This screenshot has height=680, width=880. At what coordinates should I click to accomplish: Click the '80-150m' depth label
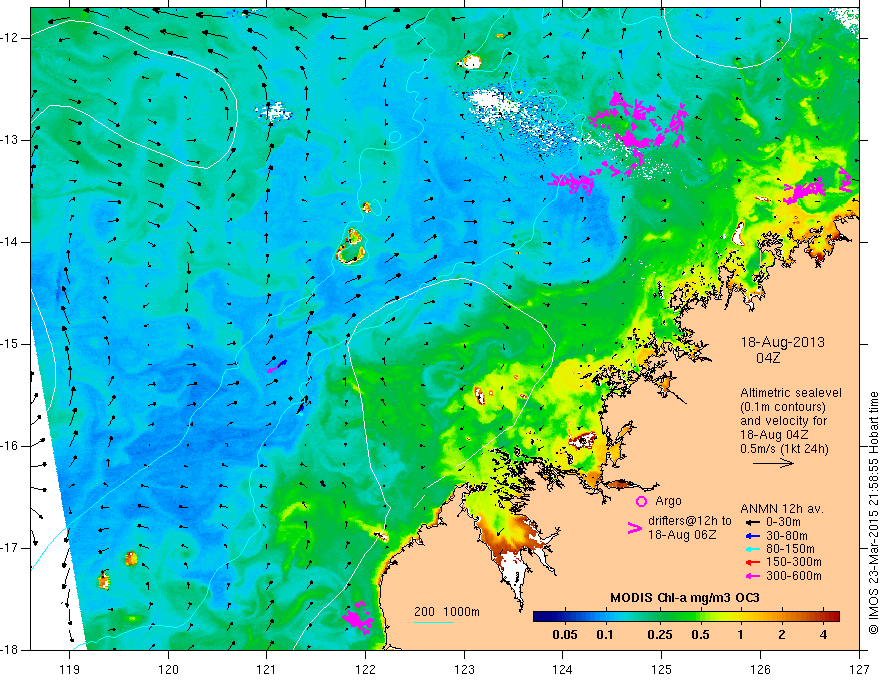pyautogui.click(x=790, y=549)
